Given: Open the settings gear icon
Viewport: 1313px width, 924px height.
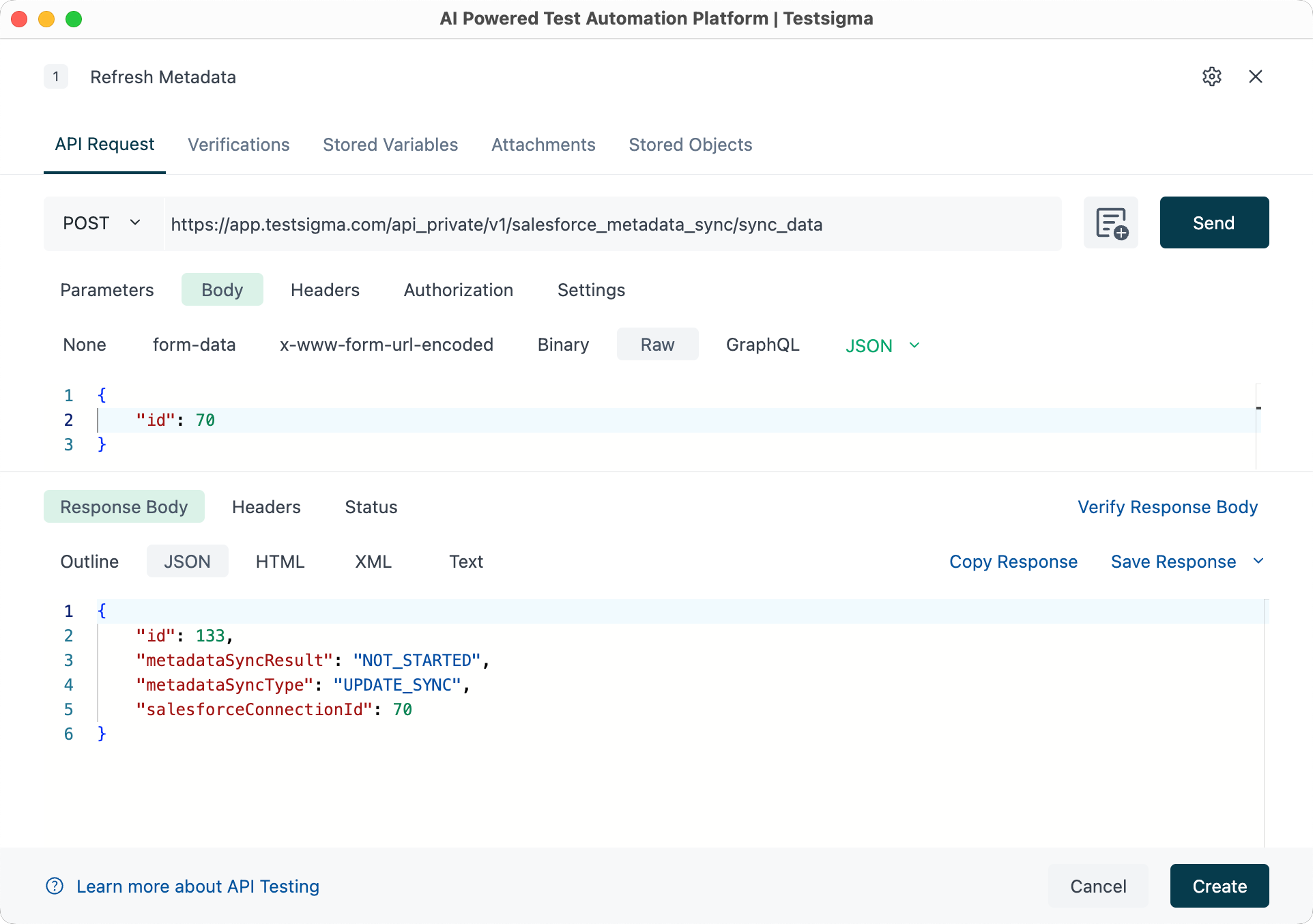Looking at the screenshot, I should (1211, 76).
